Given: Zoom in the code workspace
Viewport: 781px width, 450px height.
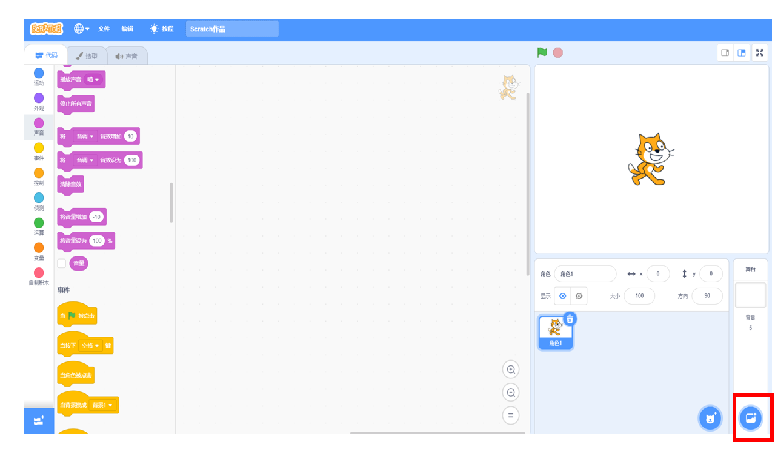Looking at the screenshot, I should click(511, 370).
